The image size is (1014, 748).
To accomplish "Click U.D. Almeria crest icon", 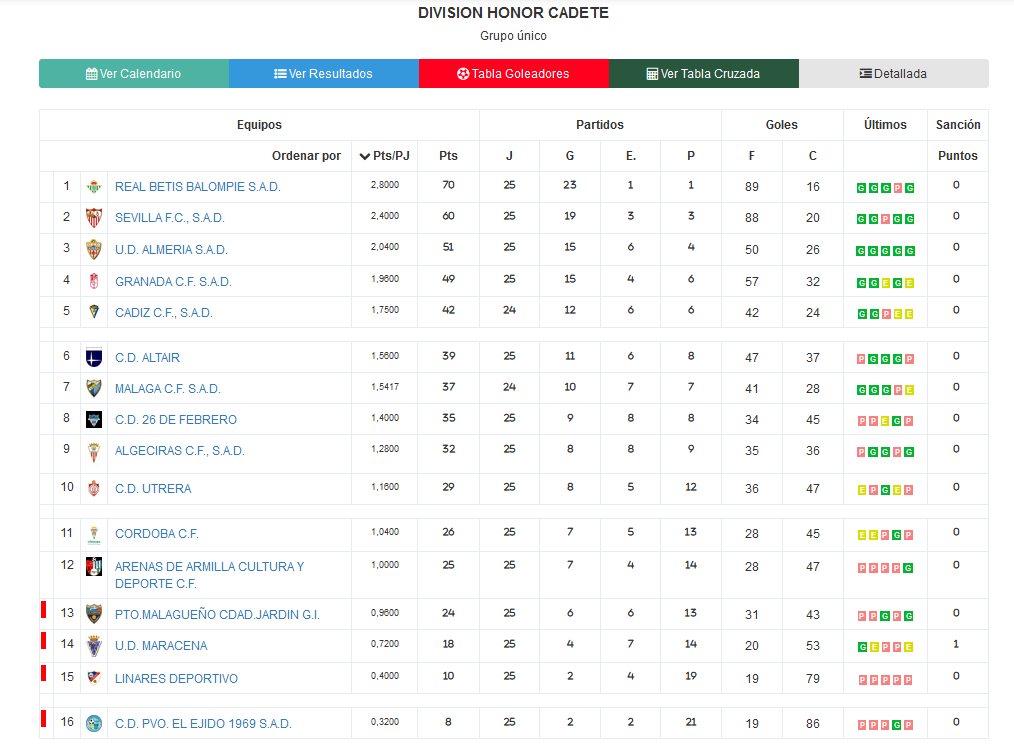I will pyautogui.click(x=94, y=250).
